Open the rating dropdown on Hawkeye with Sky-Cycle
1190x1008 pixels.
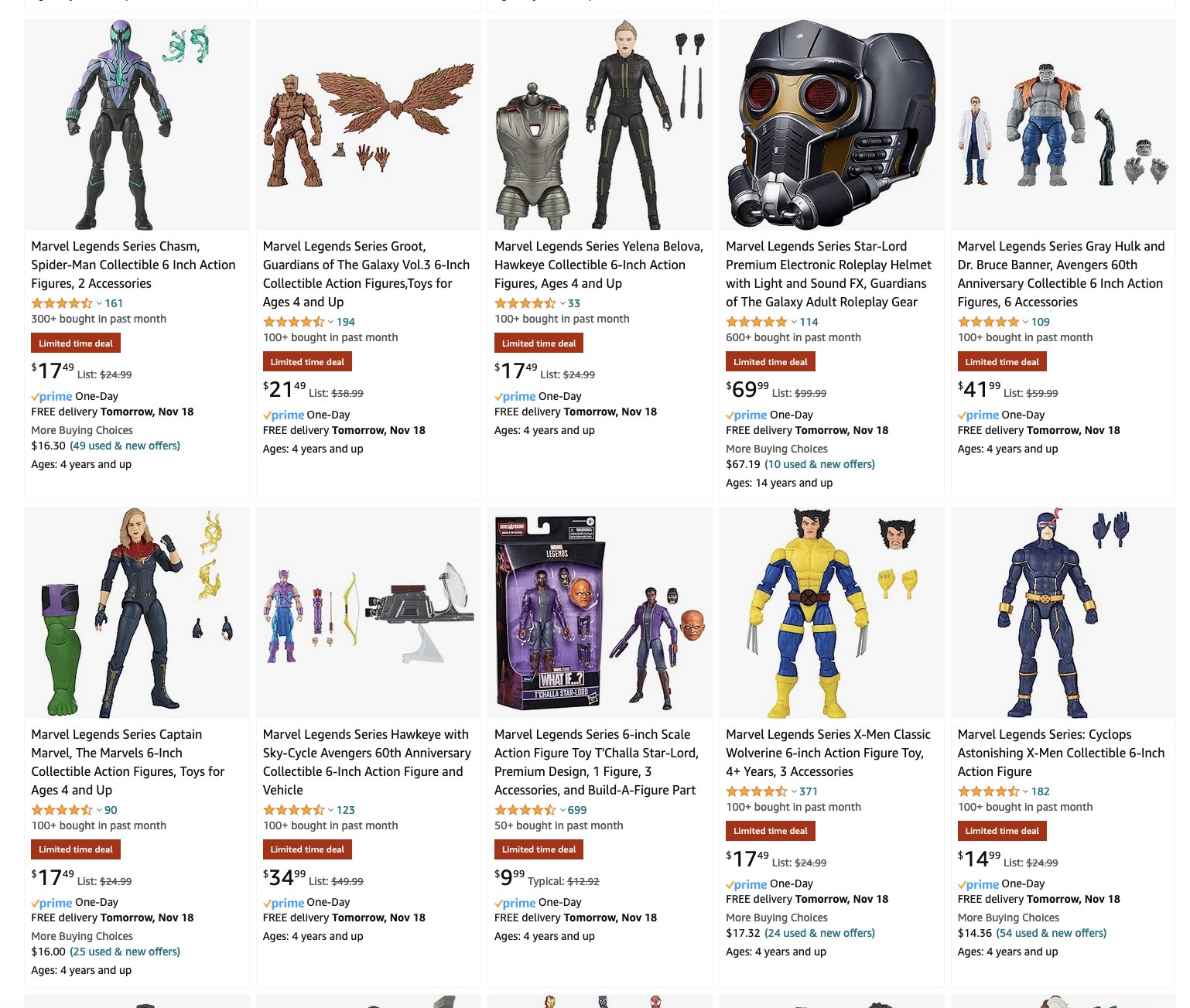coord(330,810)
